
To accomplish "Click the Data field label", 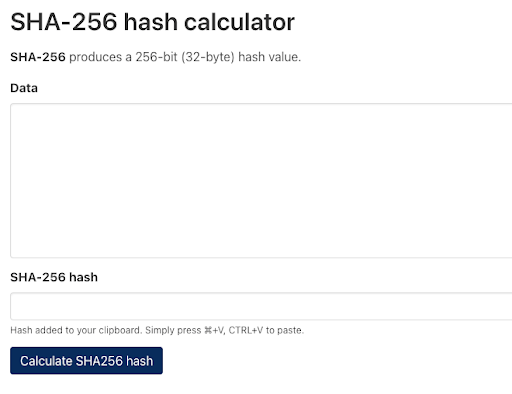I will (24, 88).
